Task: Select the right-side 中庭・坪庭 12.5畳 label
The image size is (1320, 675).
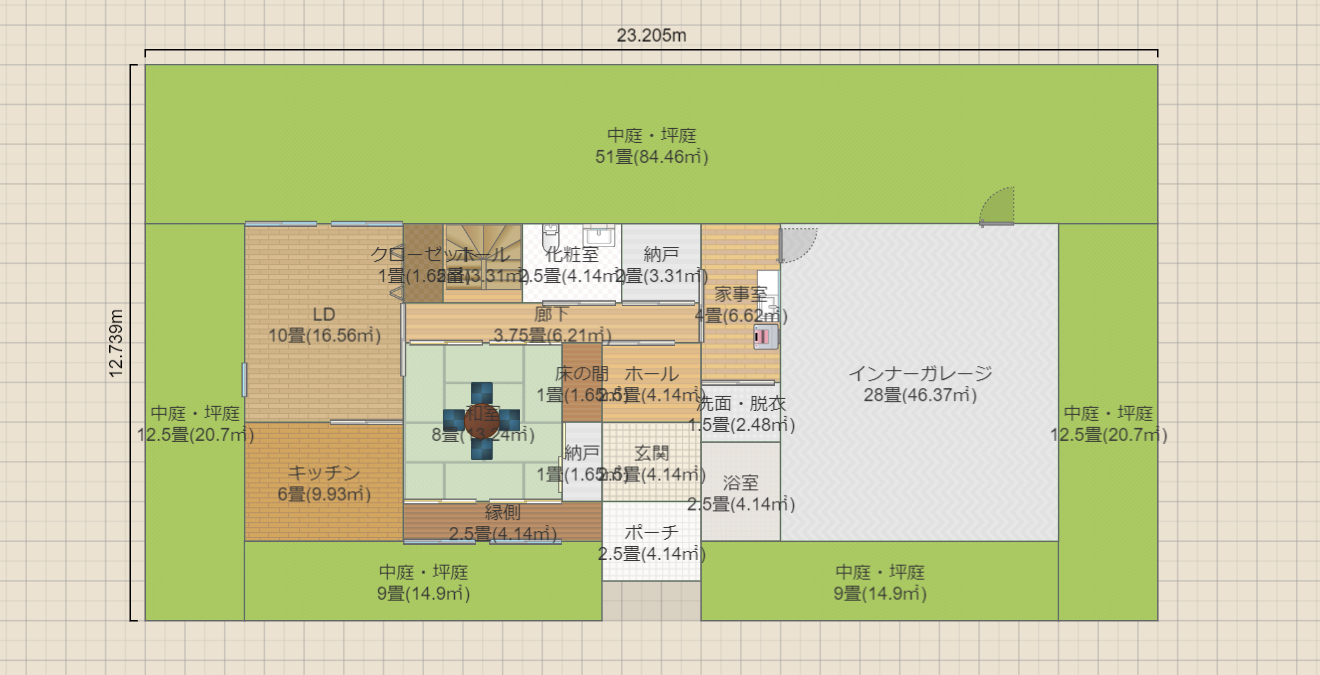Action: [1109, 424]
